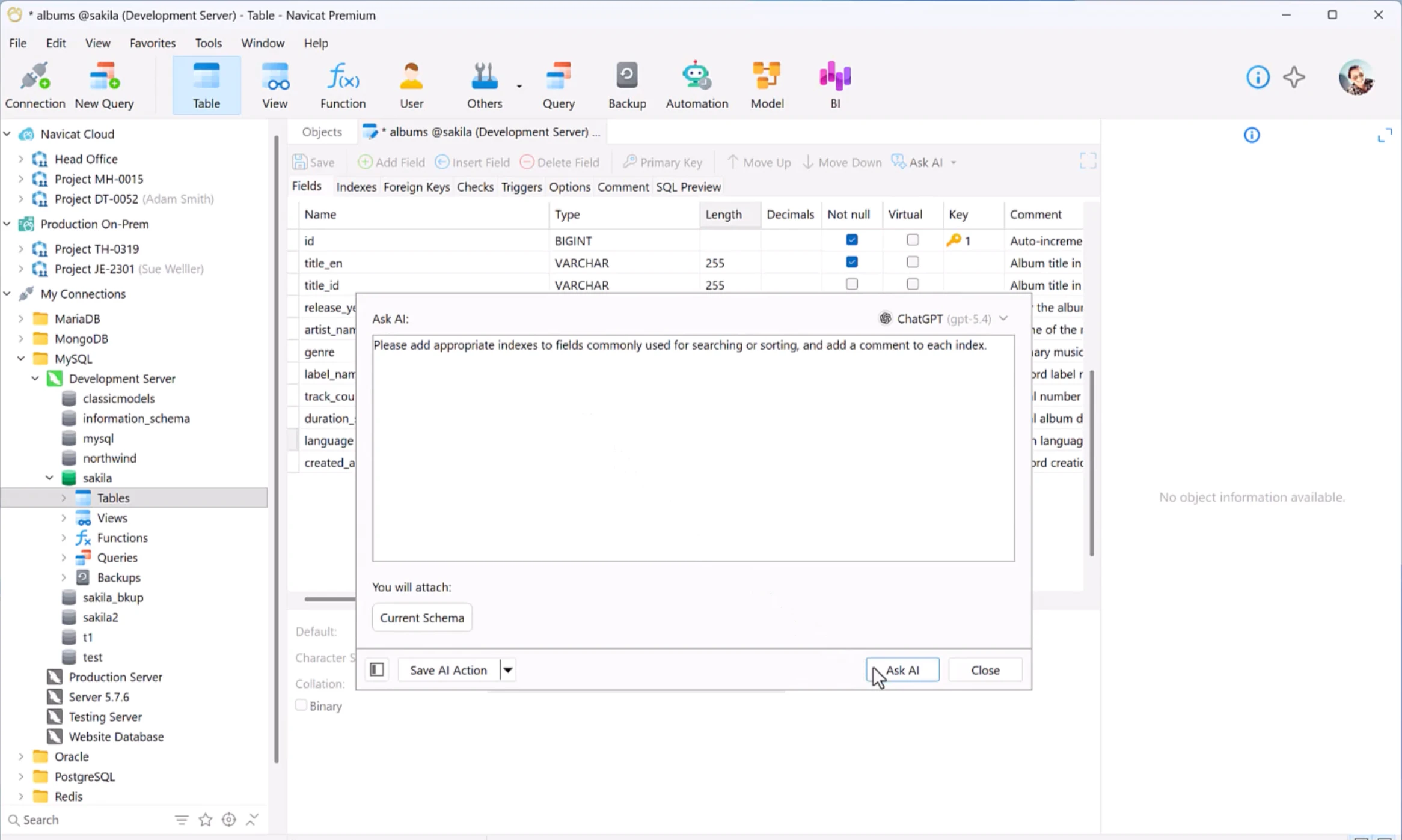Expand the Oracle folder
The height and width of the screenshot is (840, 1402).
(21, 756)
